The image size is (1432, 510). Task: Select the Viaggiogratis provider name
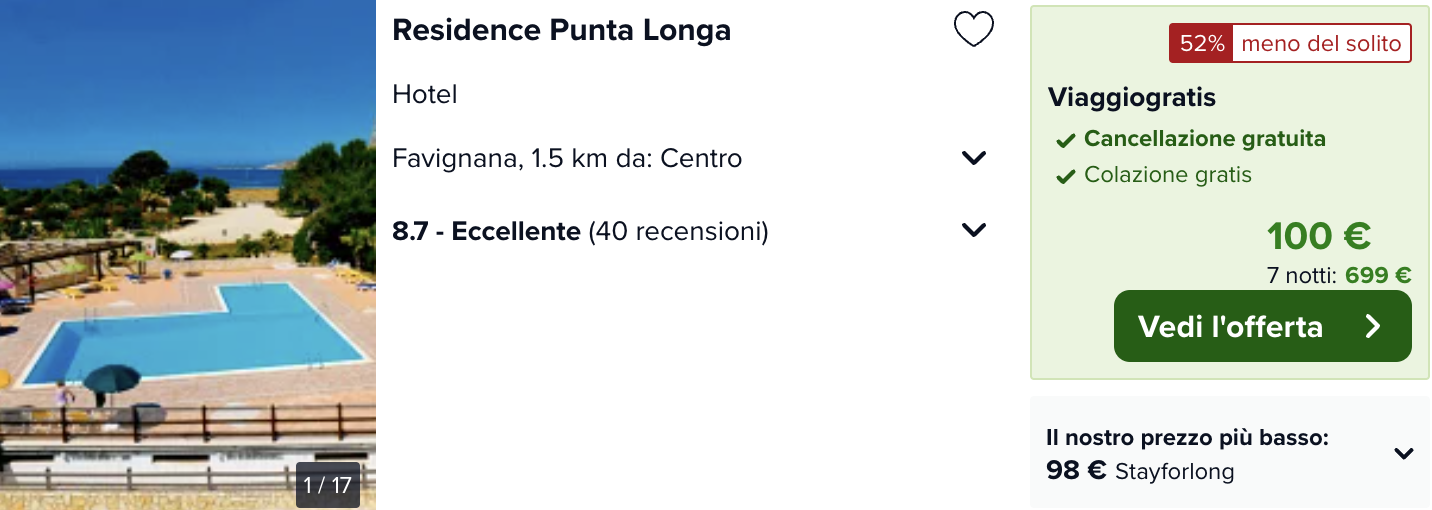[x=1132, y=98]
